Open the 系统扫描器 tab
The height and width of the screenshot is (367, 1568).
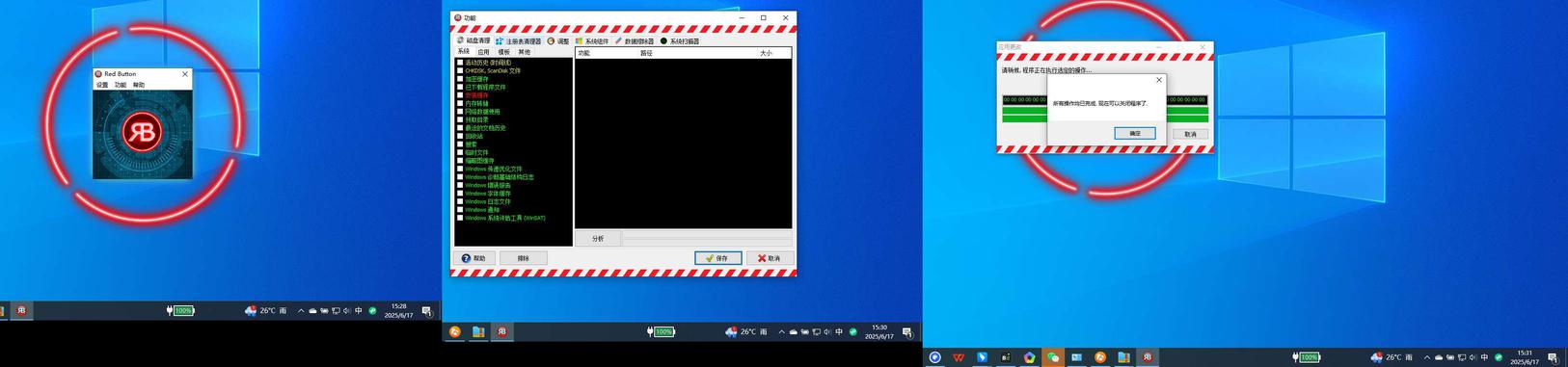(x=680, y=41)
